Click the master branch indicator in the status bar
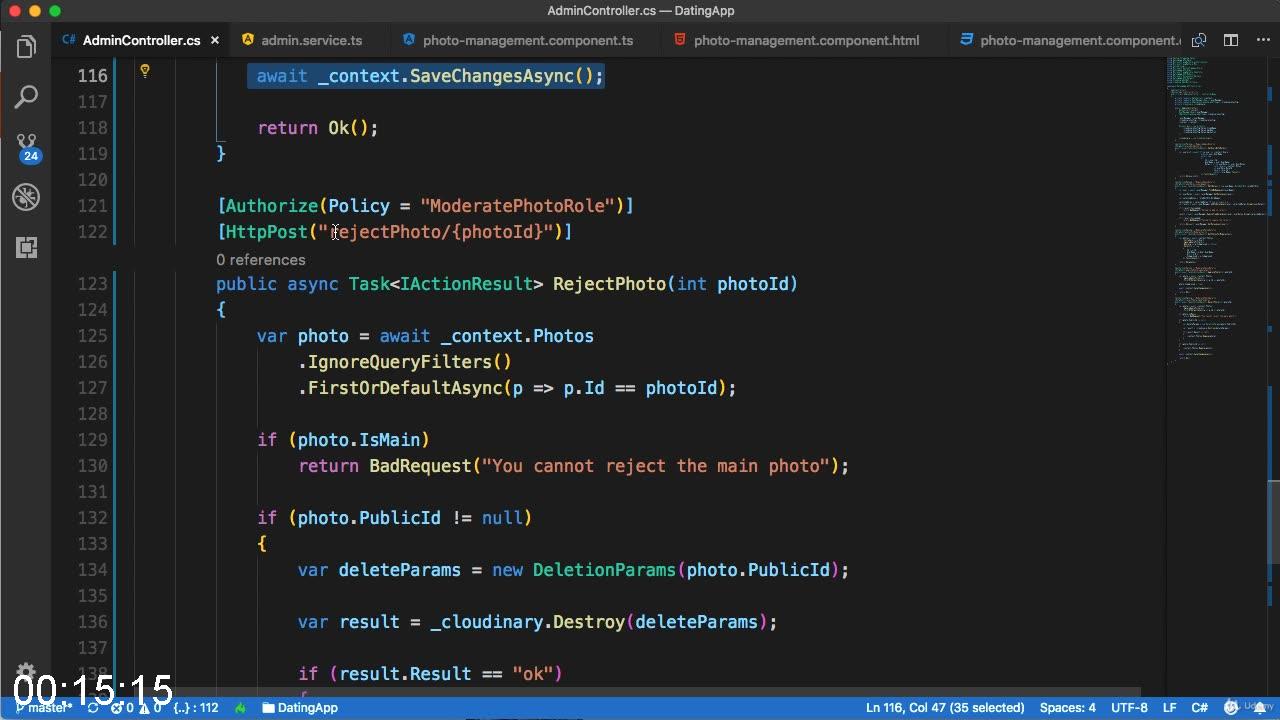This screenshot has height=720, width=1280. (x=44, y=707)
